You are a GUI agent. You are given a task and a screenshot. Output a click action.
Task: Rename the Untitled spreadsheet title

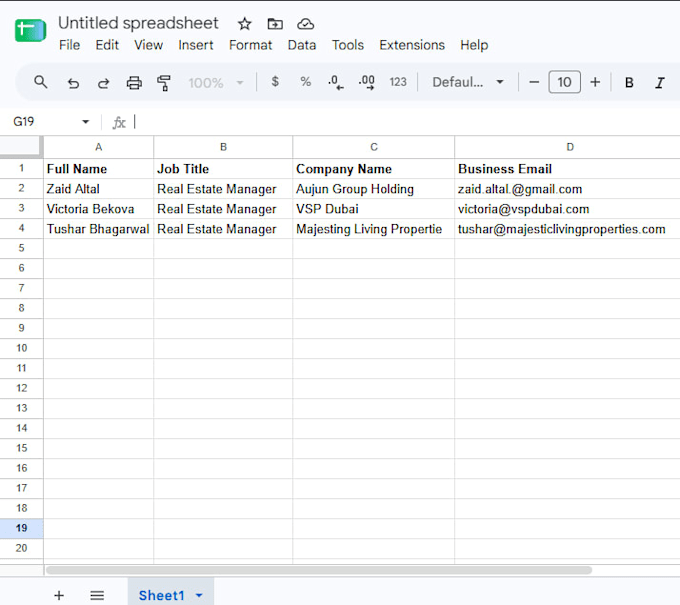coord(138,23)
